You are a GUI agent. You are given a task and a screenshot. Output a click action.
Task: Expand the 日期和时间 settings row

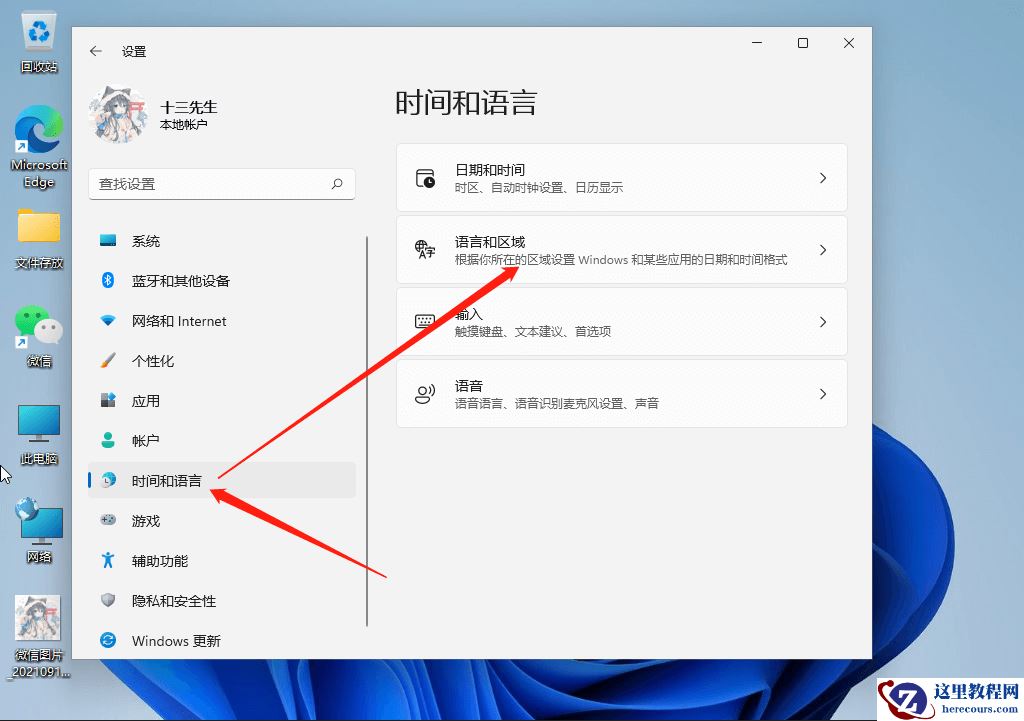pyautogui.click(x=622, y=177)
